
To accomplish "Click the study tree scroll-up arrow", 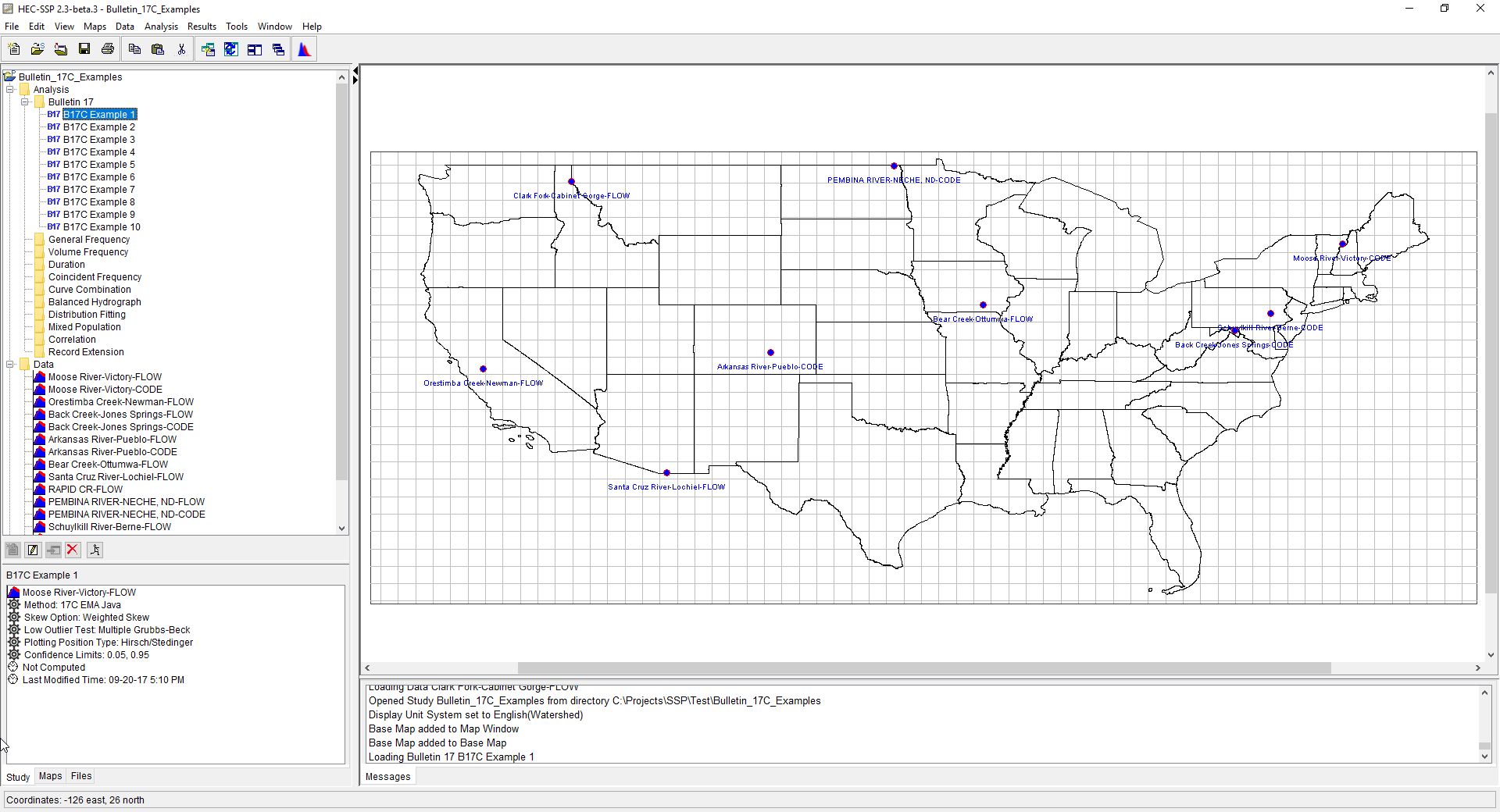I will [341, 77].
